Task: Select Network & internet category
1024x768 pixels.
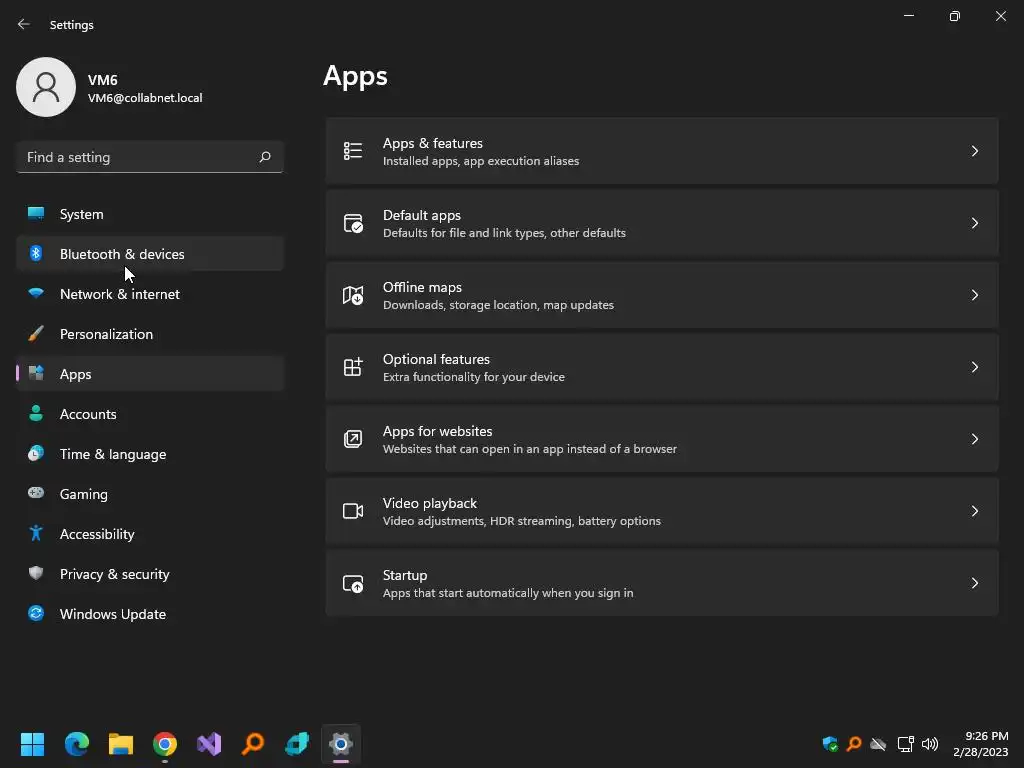Action: coord(150,294)
